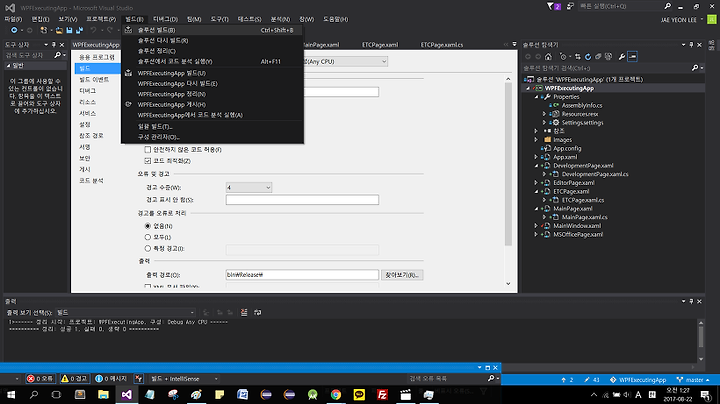Screen dimensions: 720x404
Task: Open the Debug menu in the menu bar
Action: (x=165, y=19)
